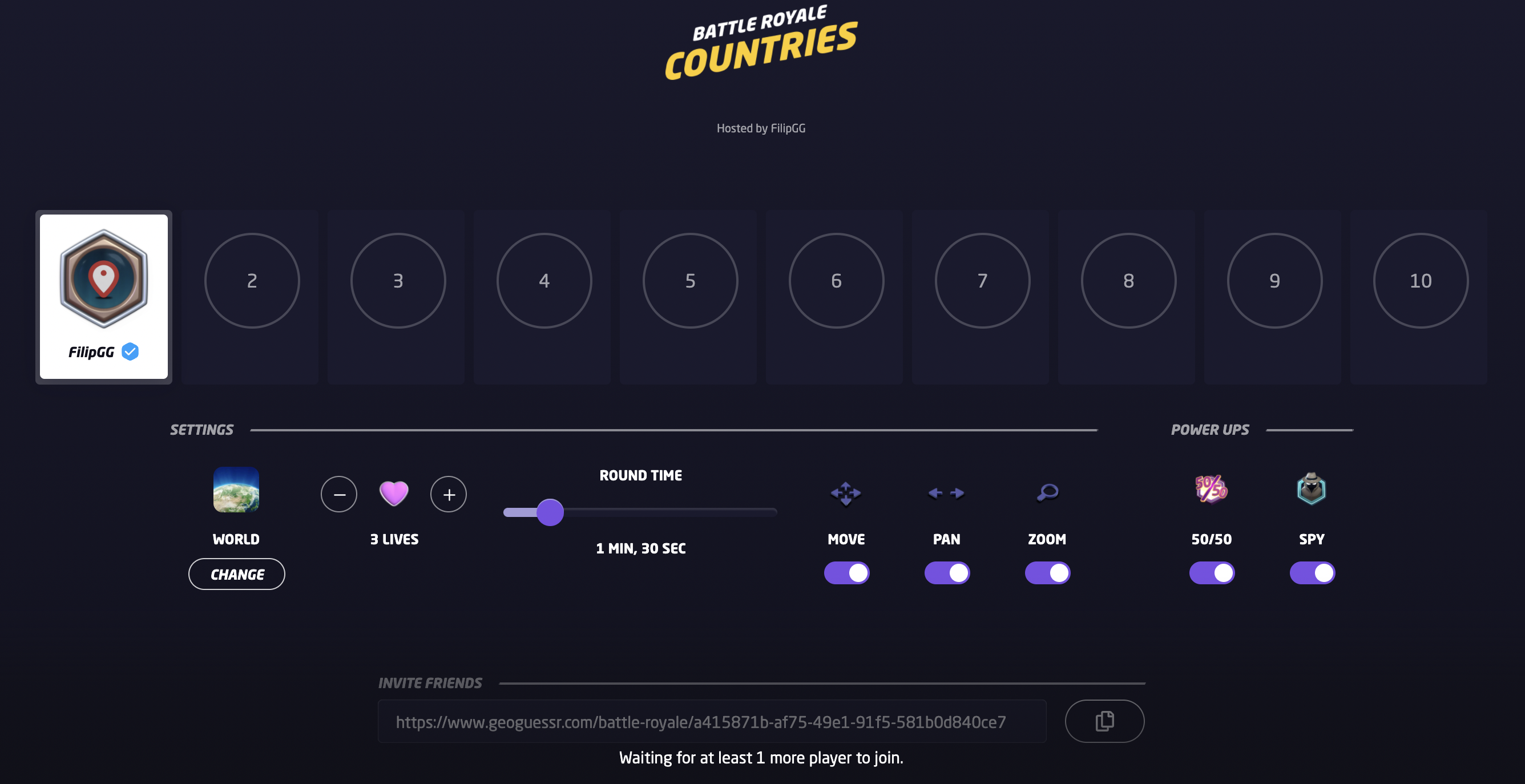Click the Zoom magnifier icon
1525x784 pixels.
click(x=1047, y=492)
